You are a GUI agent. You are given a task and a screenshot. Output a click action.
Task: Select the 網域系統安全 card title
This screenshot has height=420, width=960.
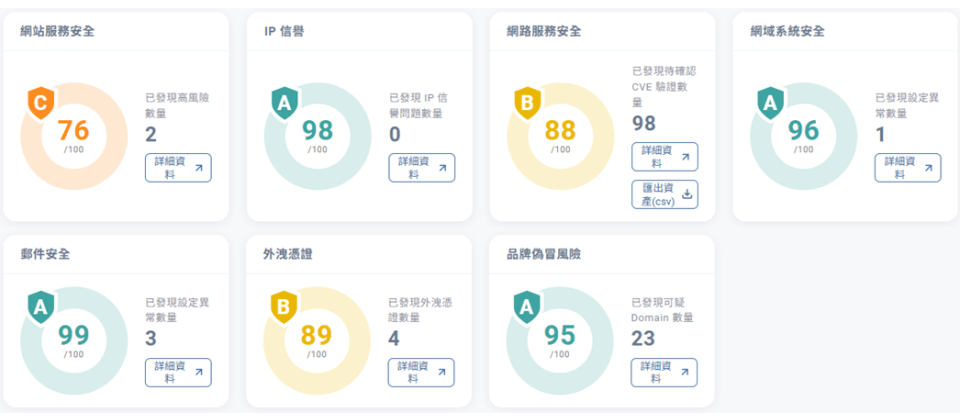click(787, 31)
